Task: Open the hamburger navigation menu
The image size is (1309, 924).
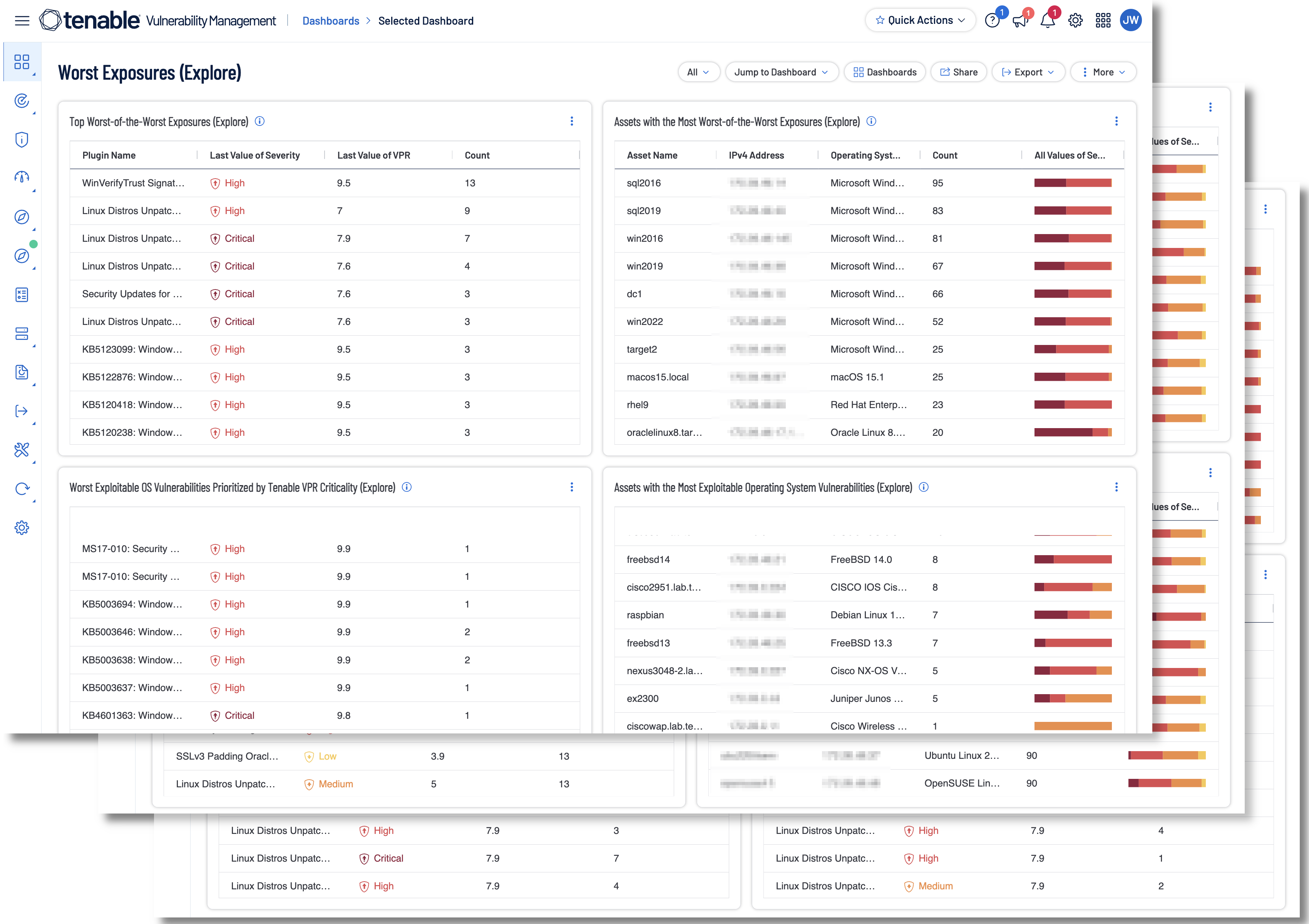Action: 22,21
